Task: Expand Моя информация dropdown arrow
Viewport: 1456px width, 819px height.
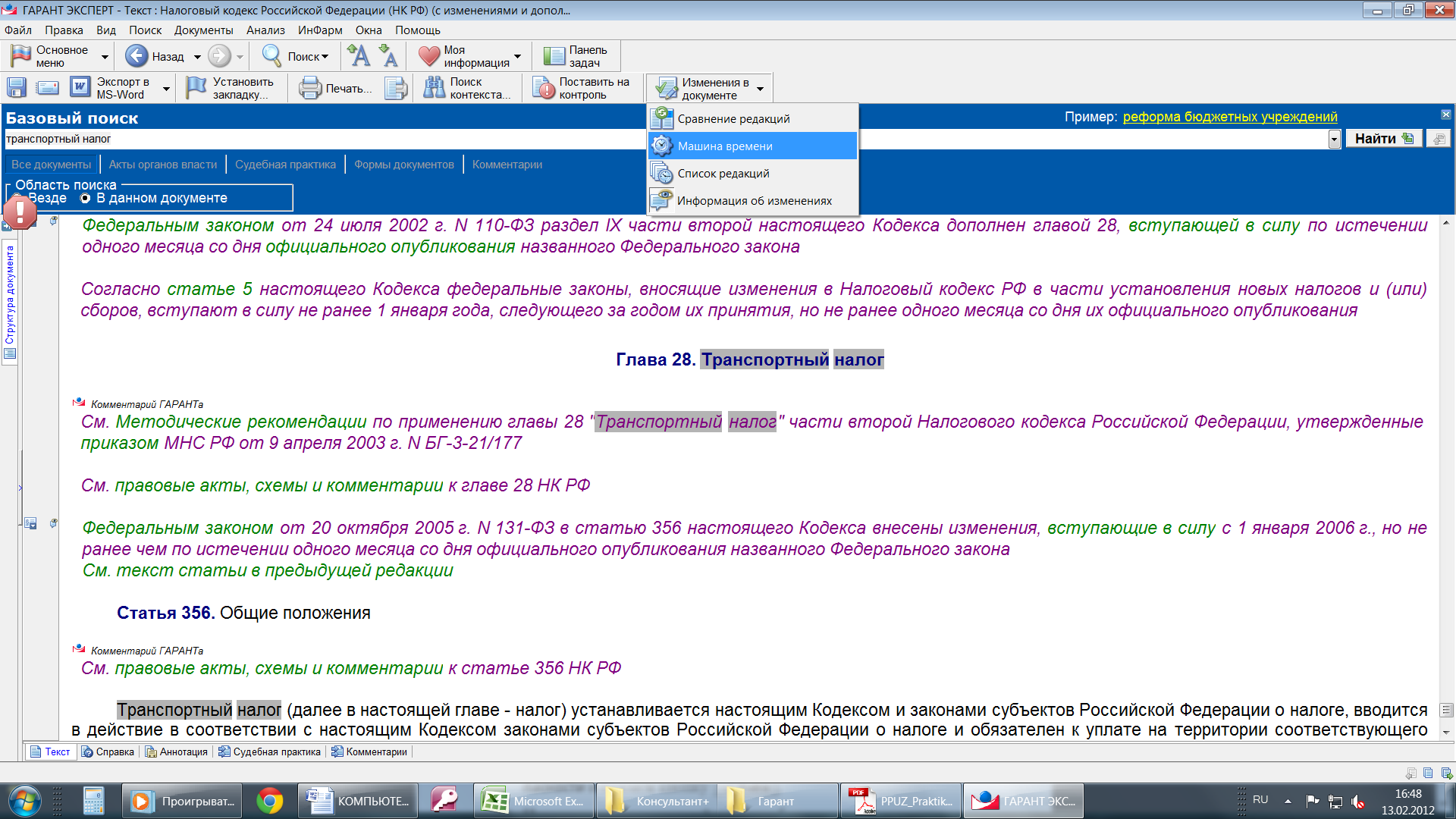Action: coord(518,57)
